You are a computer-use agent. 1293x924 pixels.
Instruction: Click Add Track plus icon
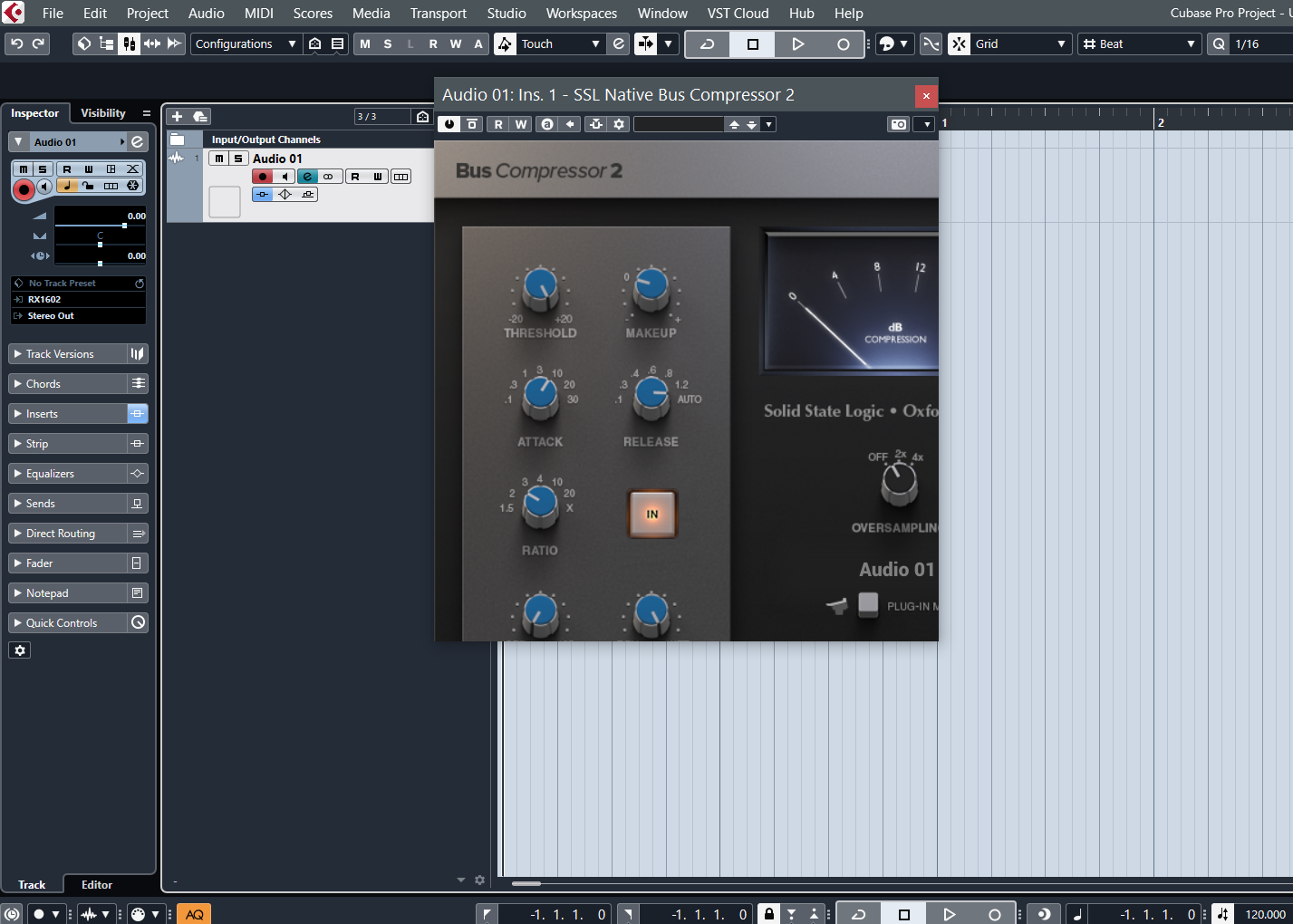pos(178,117)
